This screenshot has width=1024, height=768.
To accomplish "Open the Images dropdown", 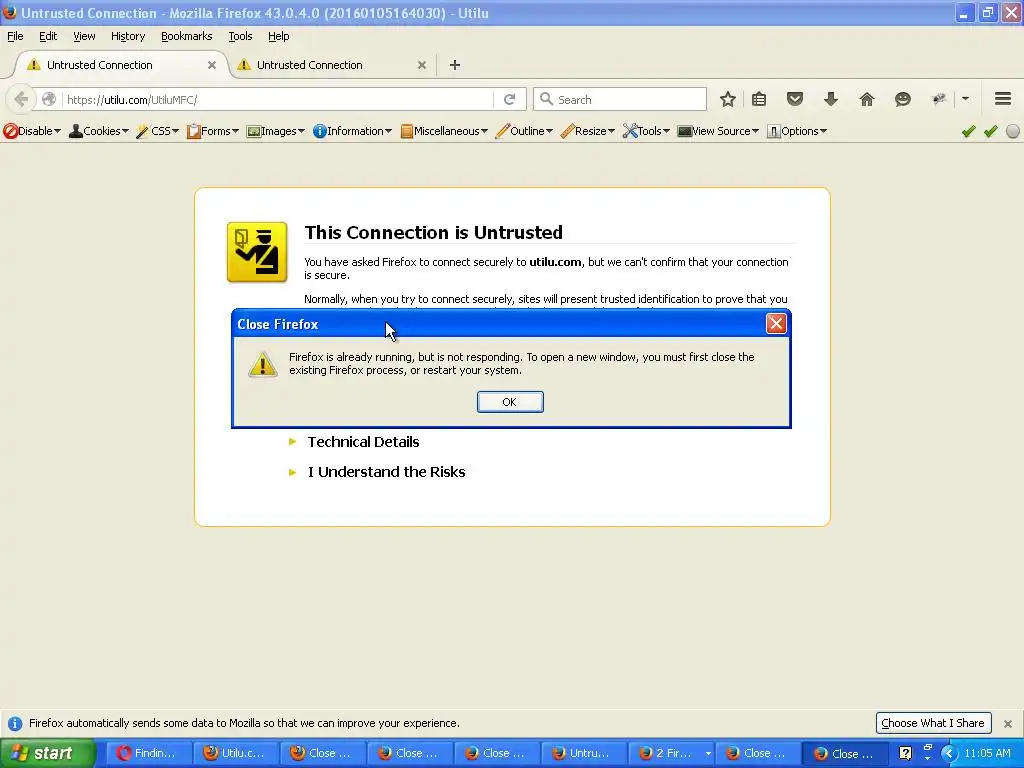I will tap(276, 131).
